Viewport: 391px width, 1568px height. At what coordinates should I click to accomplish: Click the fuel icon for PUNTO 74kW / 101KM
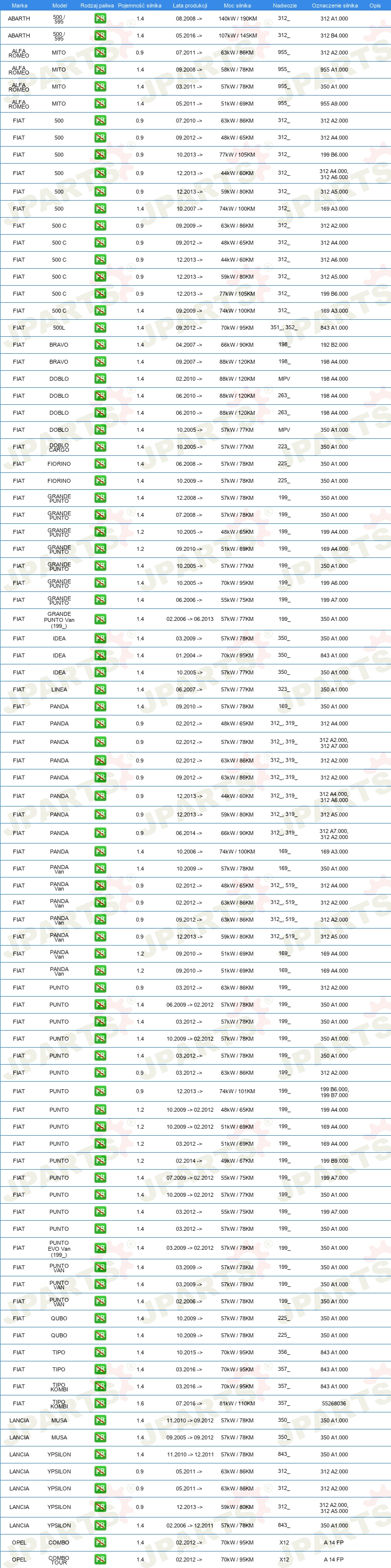[x=100, y=1091]
